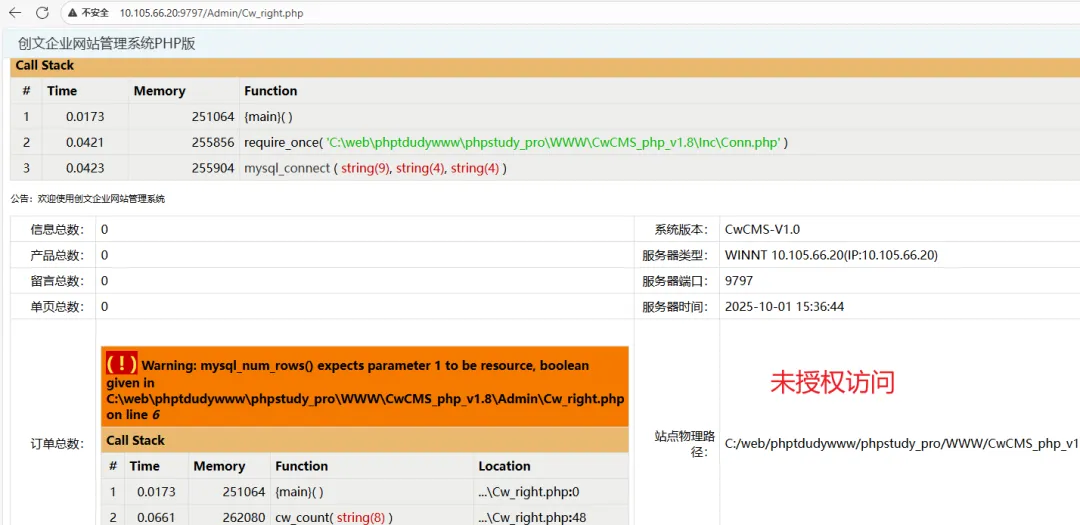
Task: Select the Location column header
Action: [x=504, y=466]
